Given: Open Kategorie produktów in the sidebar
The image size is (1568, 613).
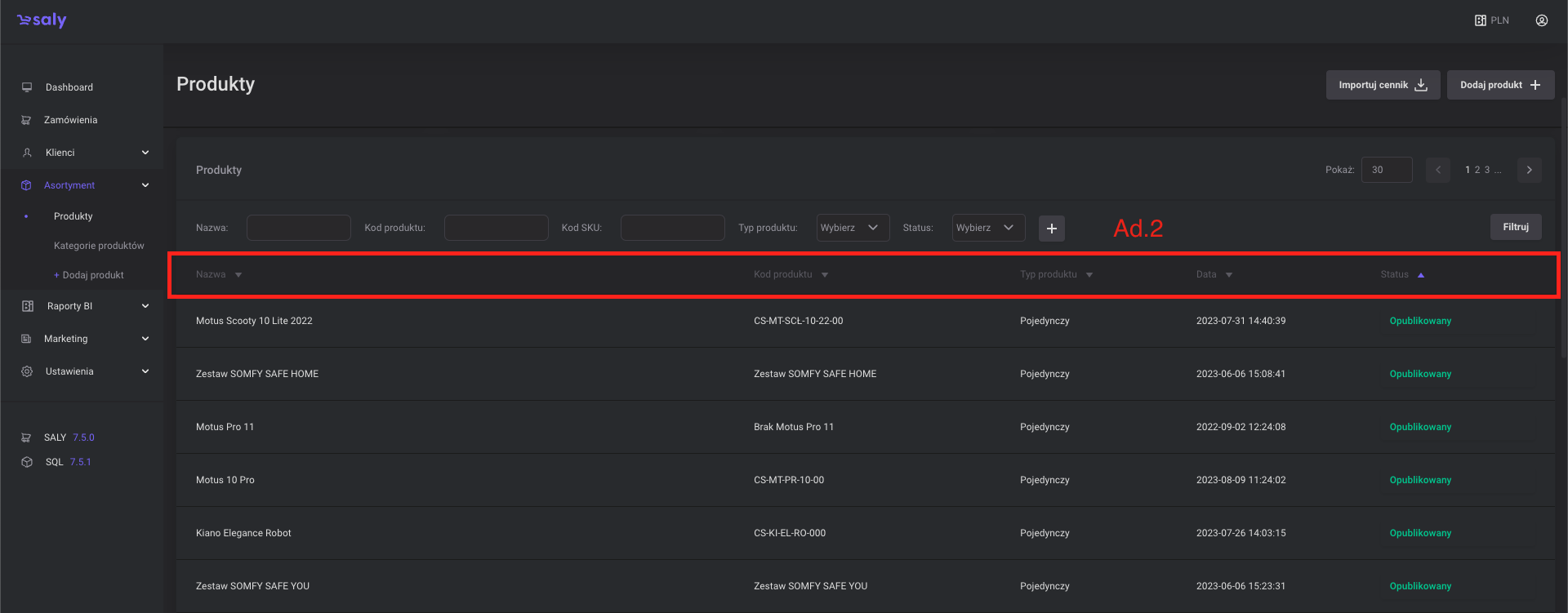Looking at the screenshot, I should coord(99,246).
